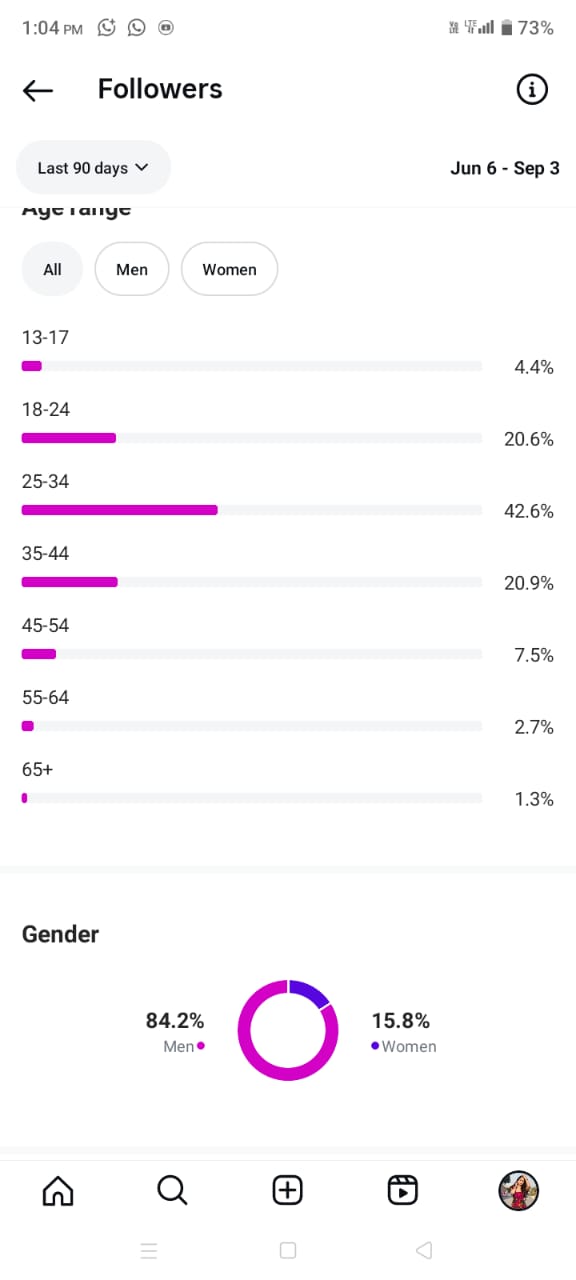Go to the Home tab icon
This screenshot has height=1280, width=576.
[58, 1190]
